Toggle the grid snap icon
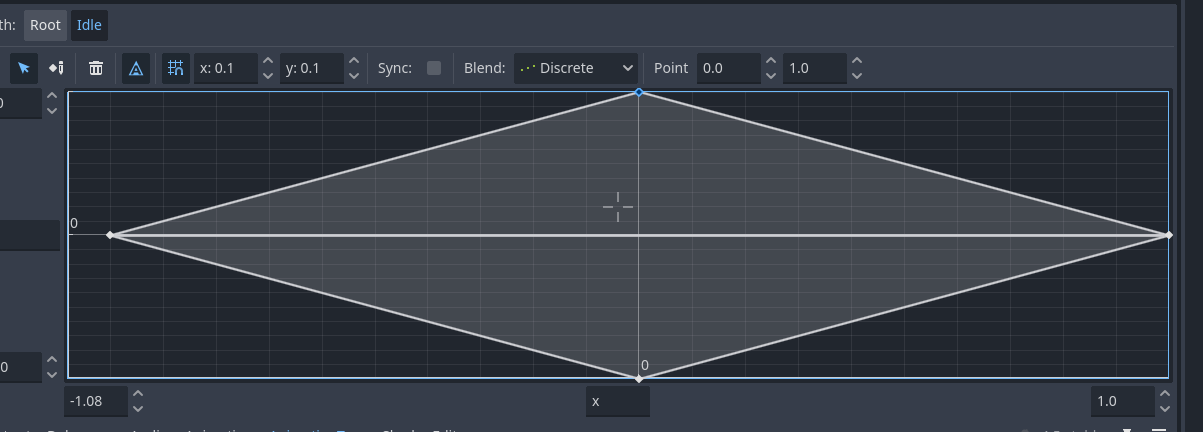 tap(176, 68)
